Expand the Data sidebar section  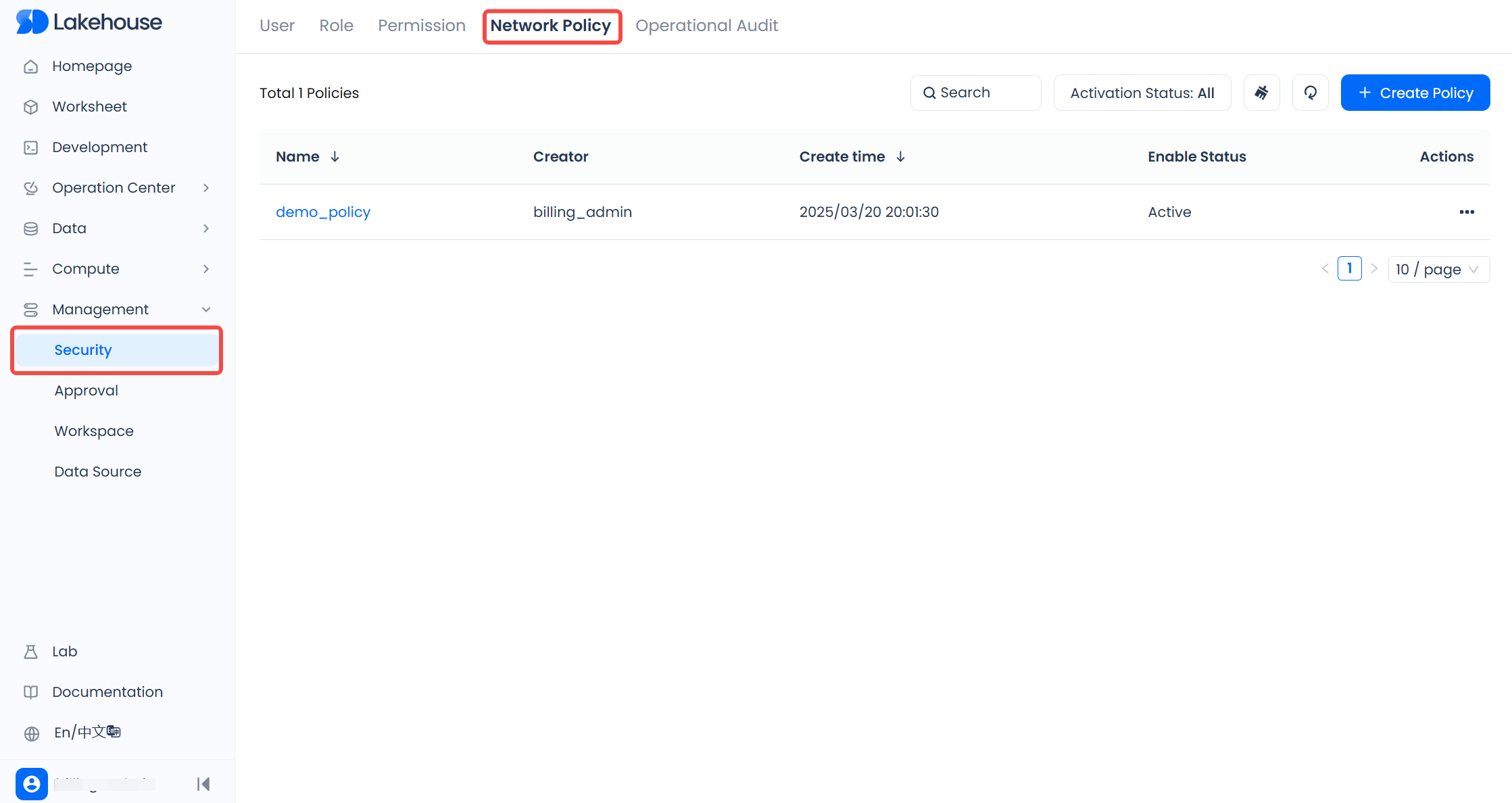(x=206, y=228)
